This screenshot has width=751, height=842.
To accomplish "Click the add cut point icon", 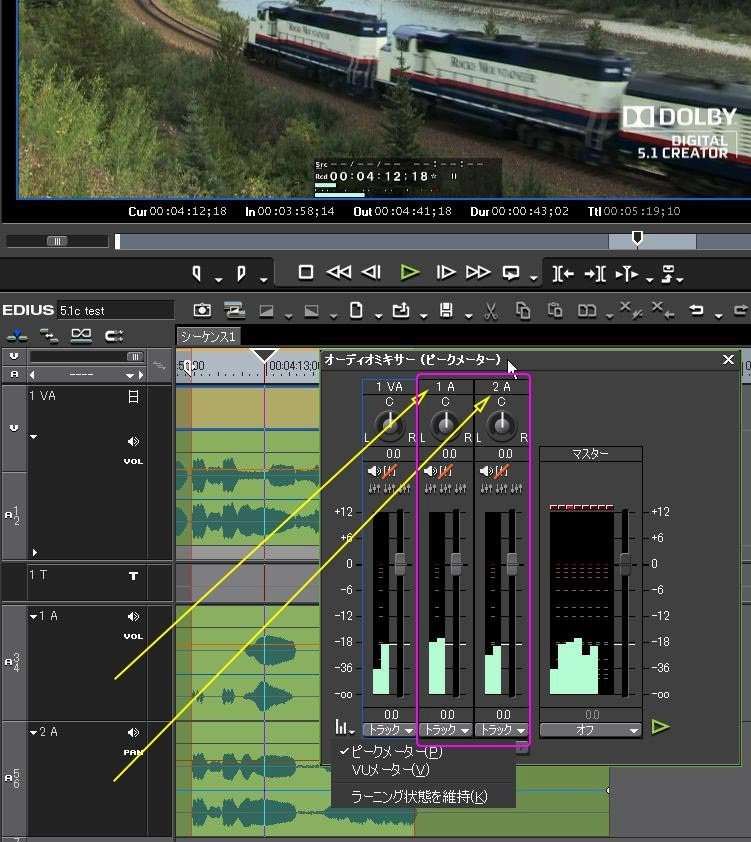I will click(627, 274).
